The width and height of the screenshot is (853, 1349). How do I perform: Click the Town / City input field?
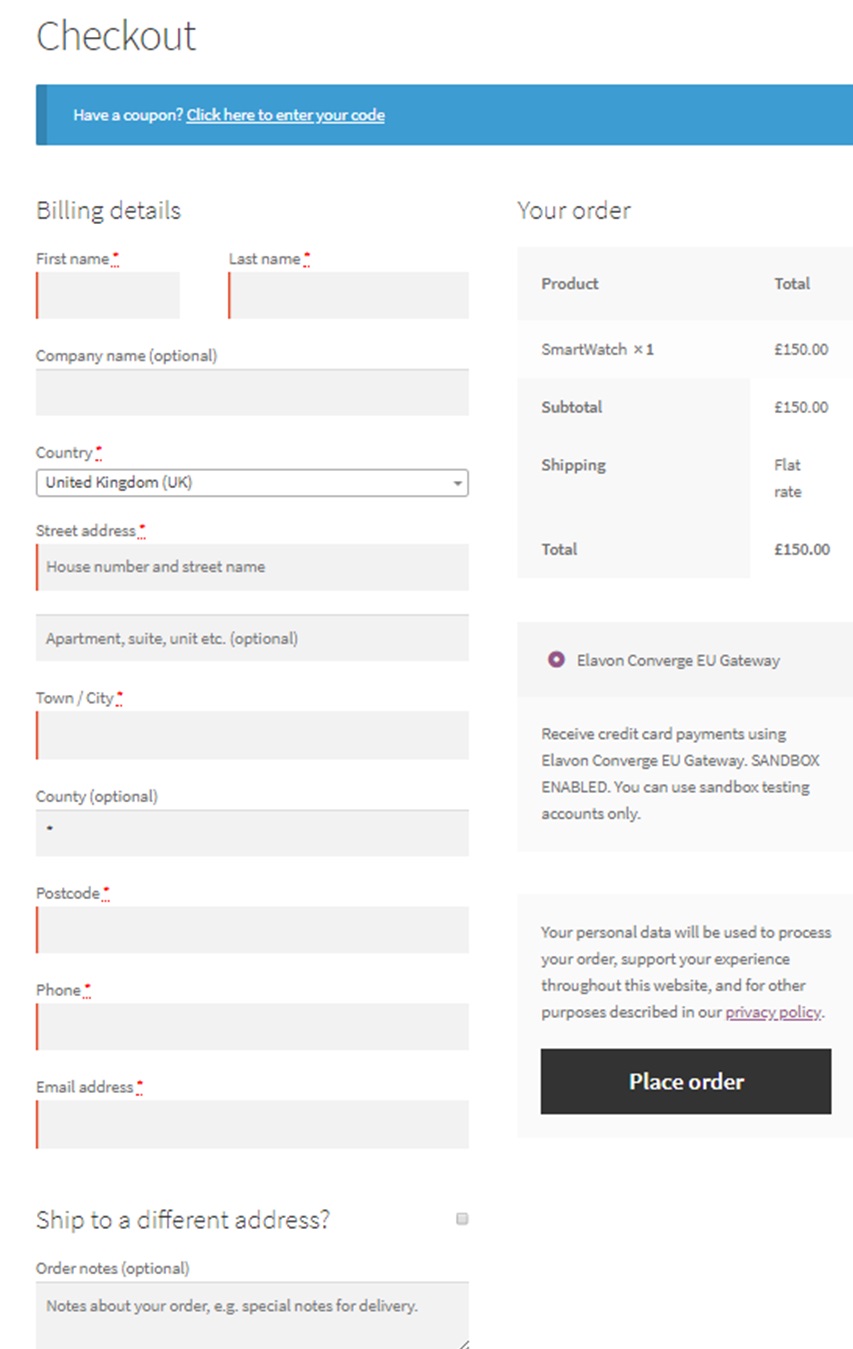(x=252, y=734)
